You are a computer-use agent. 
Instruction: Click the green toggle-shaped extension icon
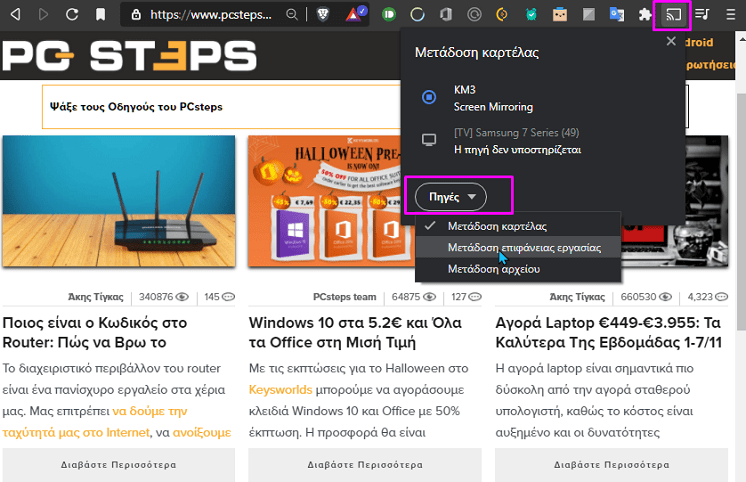[389, 15]
